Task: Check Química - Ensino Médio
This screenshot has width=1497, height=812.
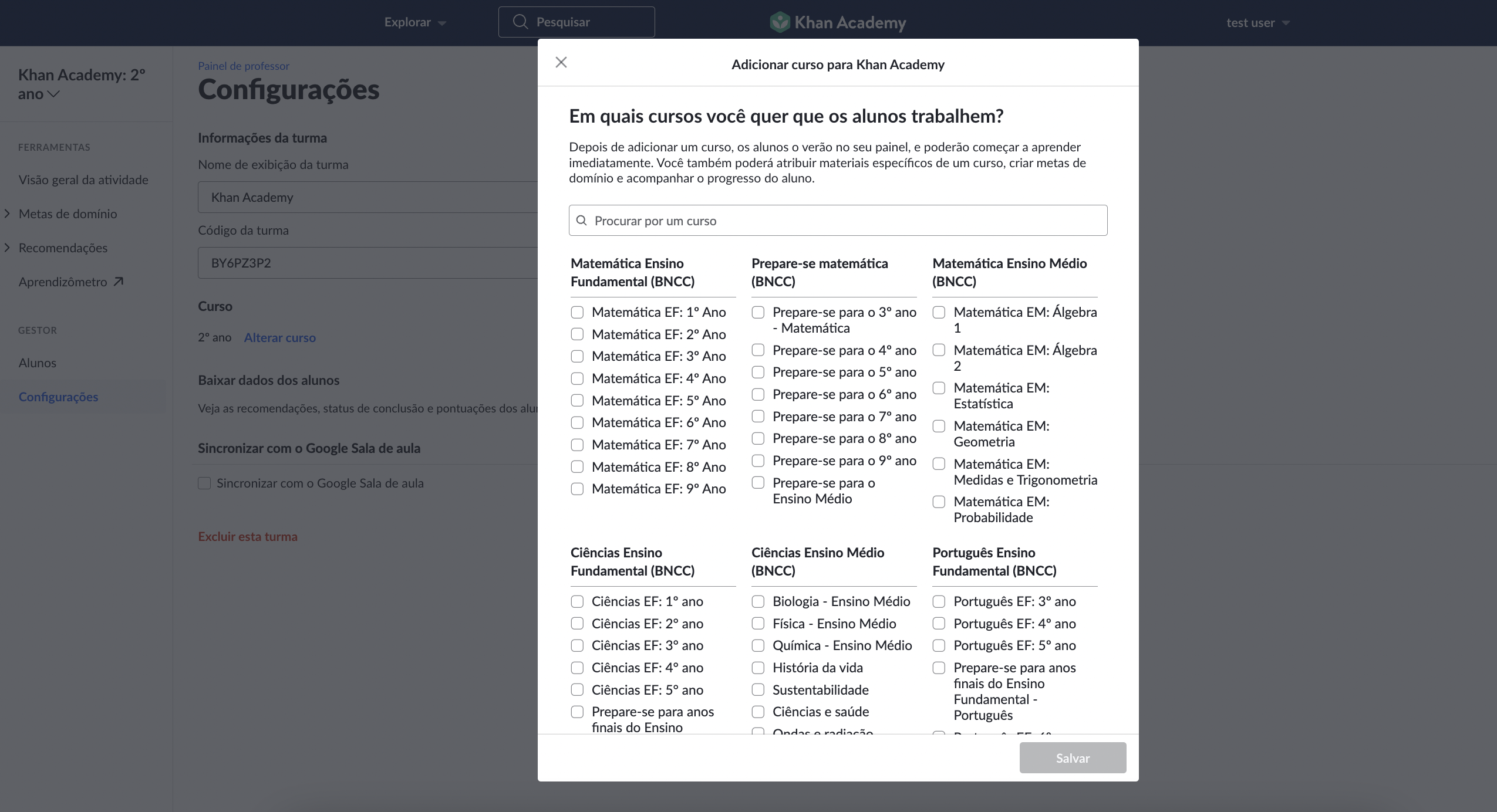Action: [x=758, y=645]
